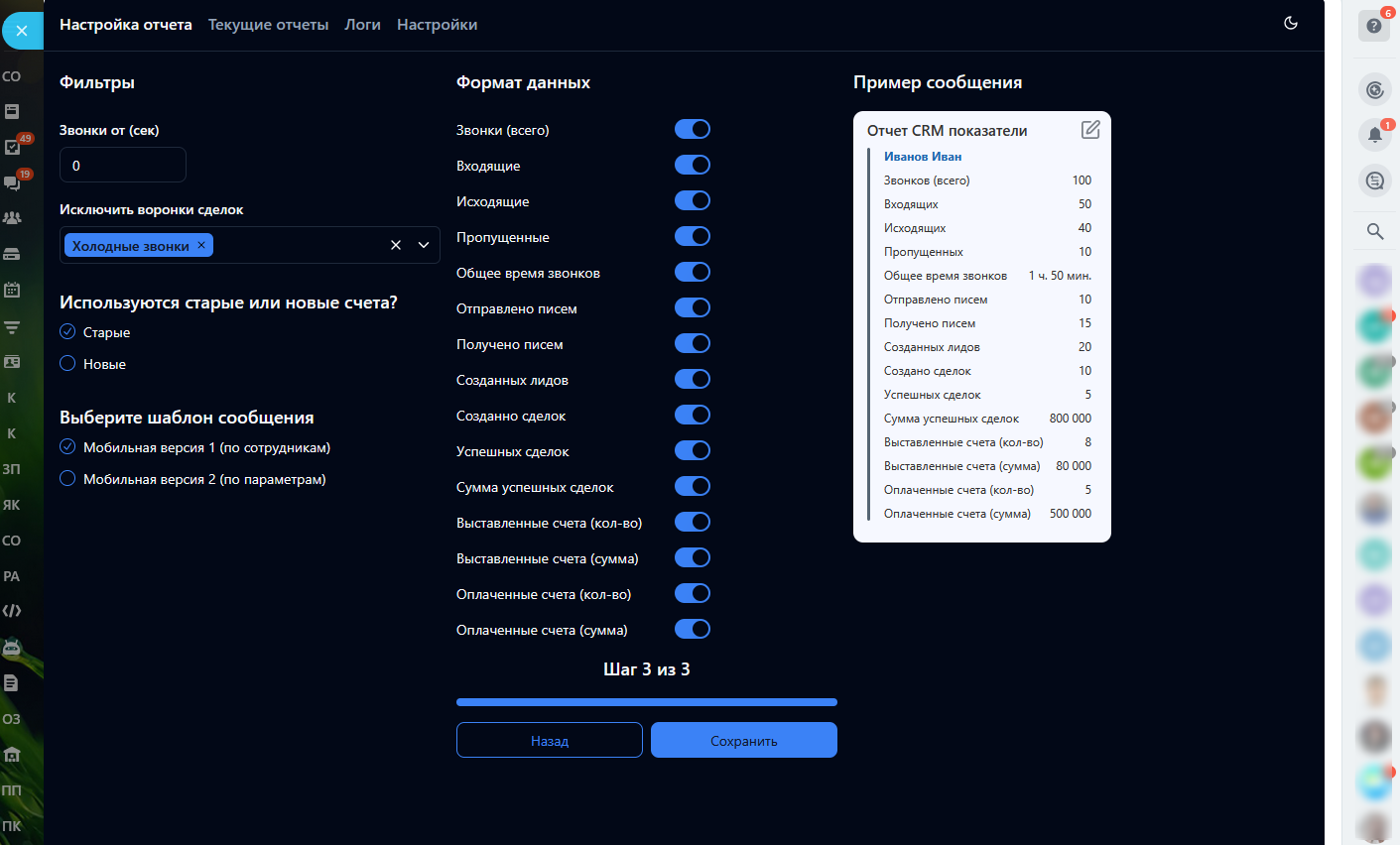Open notifications with the bell icon
Image resolution: width=1400 pixels, height=845 pixels.
[x=1374, y=135]
